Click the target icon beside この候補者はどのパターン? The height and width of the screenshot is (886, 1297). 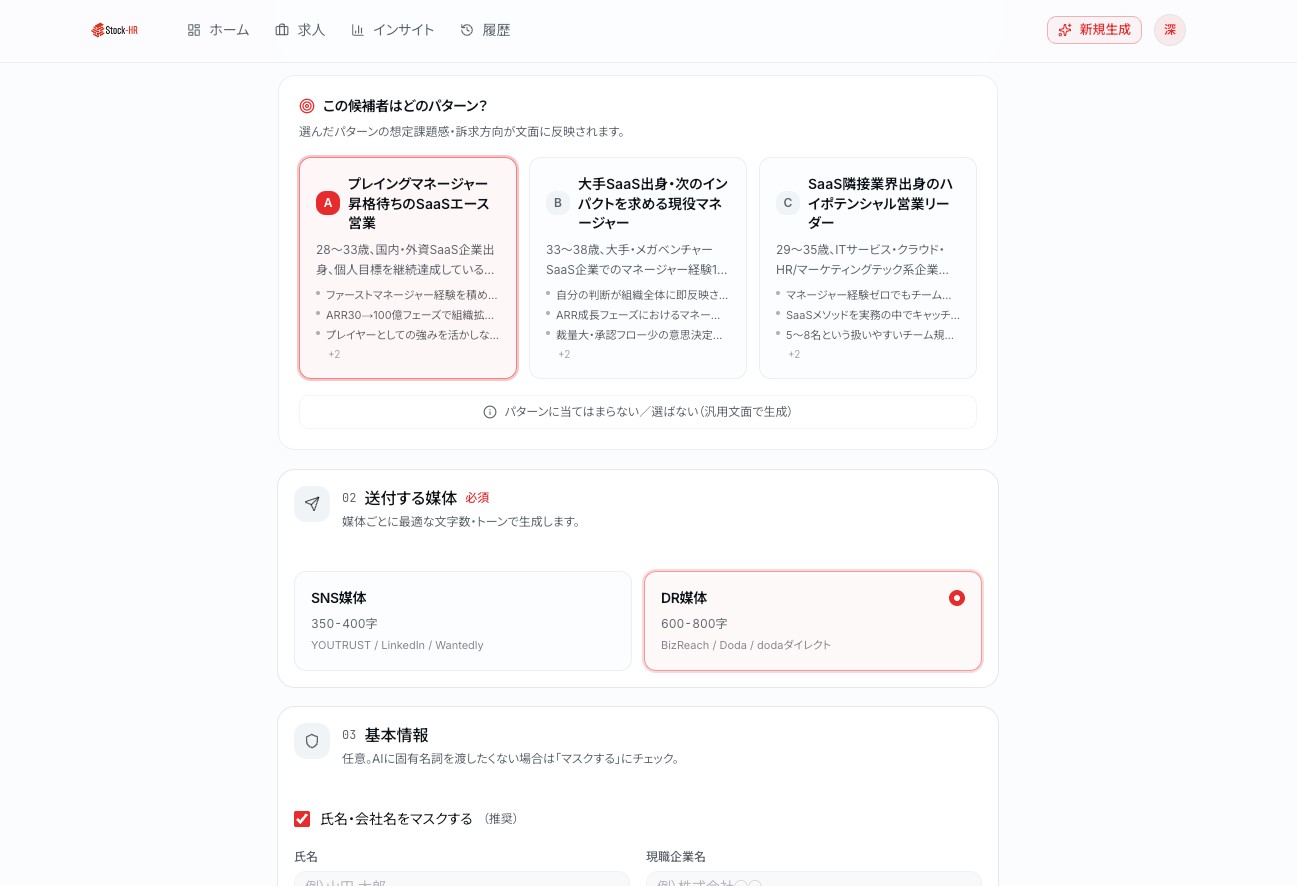307,106
